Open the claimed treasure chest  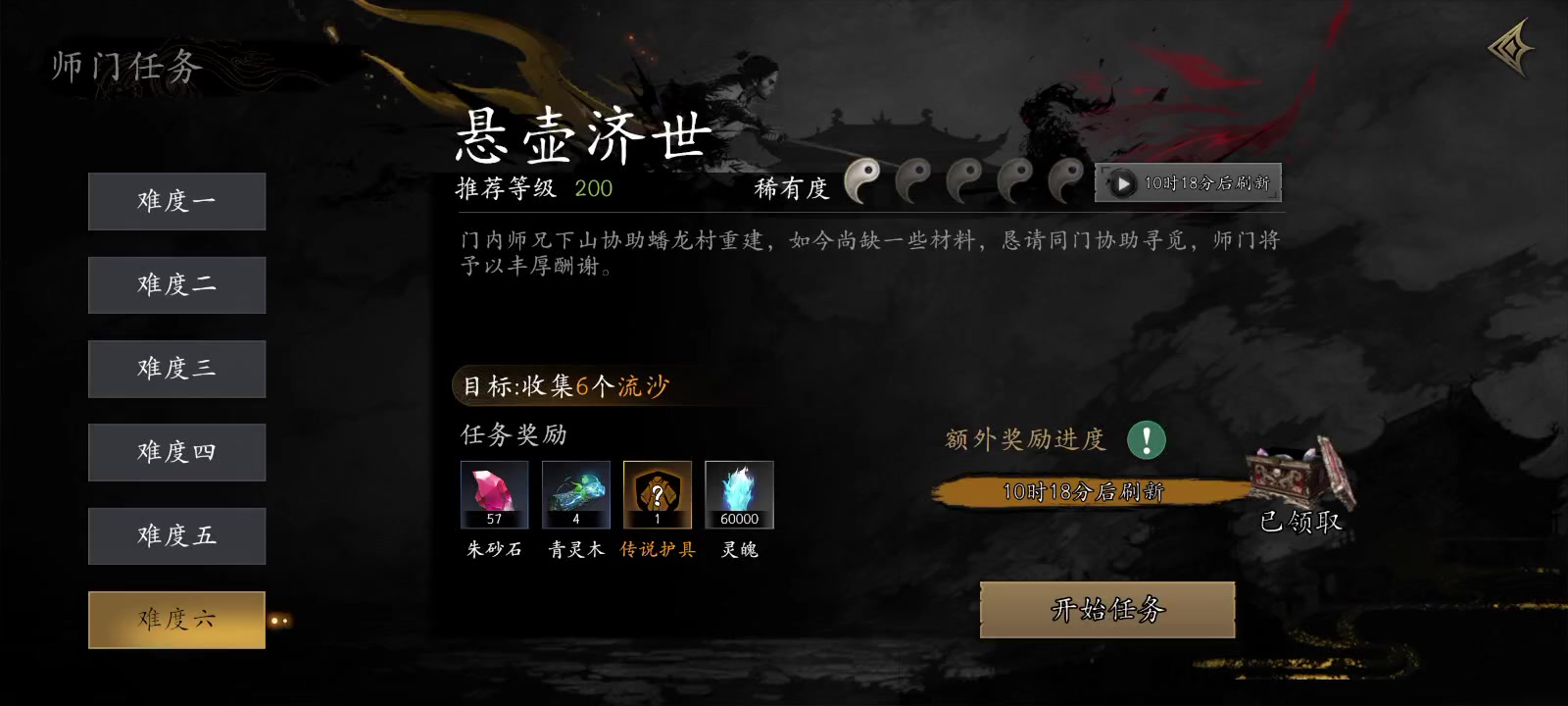click(1300, 480)
